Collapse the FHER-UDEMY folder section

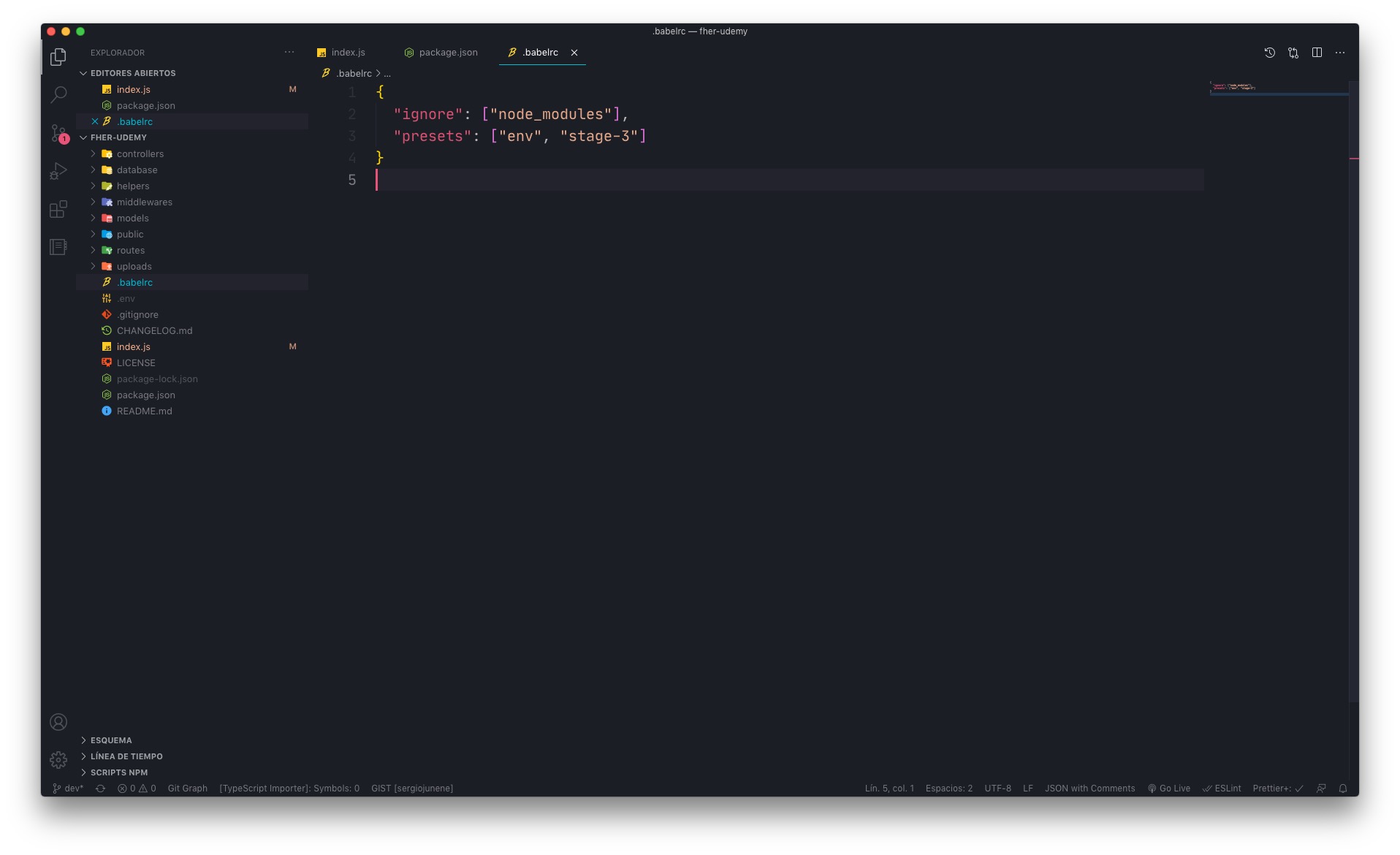[x=118, y=137]
